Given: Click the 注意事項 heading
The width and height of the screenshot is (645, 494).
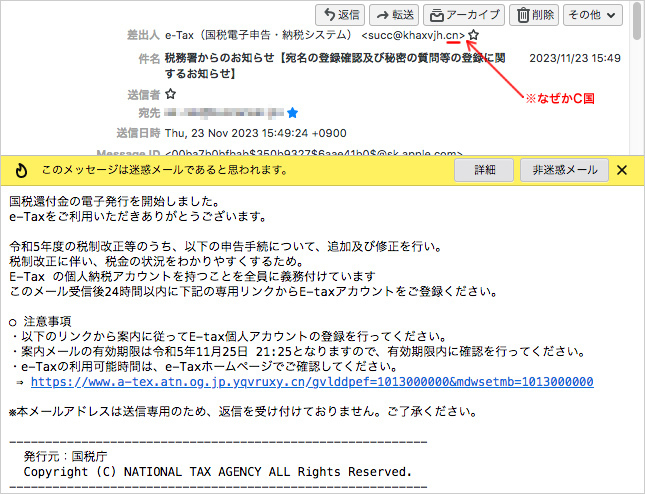Looking at the screenshot, I should (47, 321).
